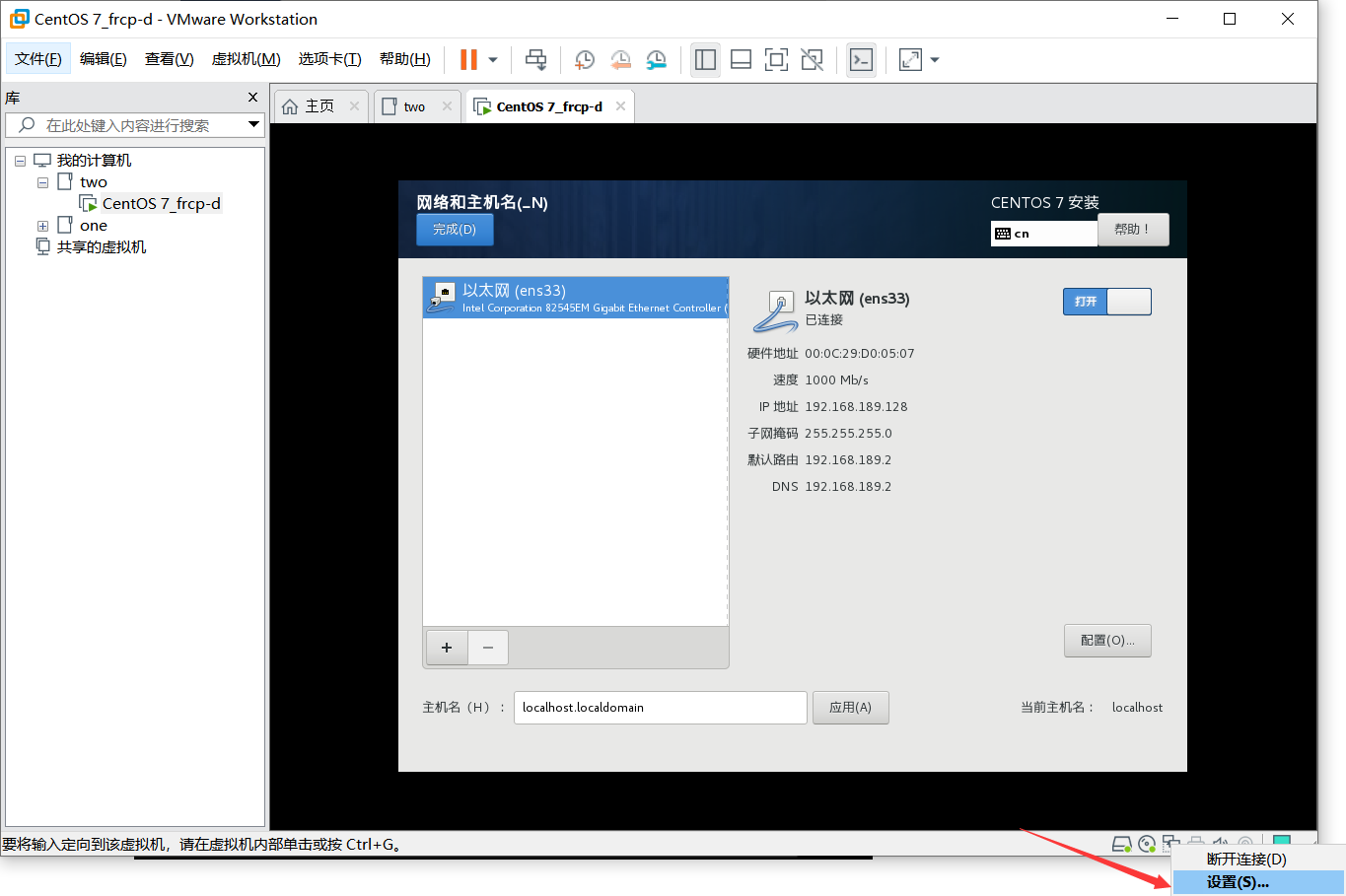Open the power options dropdown arrow beside pause
This screenshot has width=1346, height=896.
[x=493, y=60]
